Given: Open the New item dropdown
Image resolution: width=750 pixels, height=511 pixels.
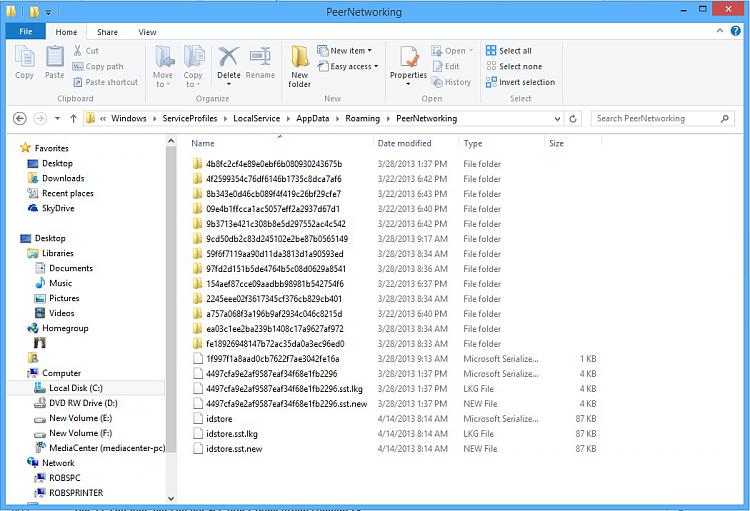Looking at the screenshot, I should coord(345,50).
